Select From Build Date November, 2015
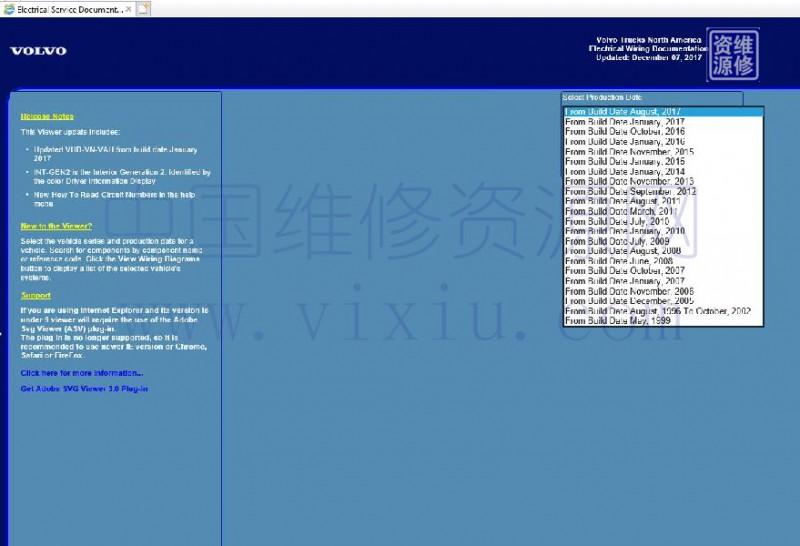The height and width of the screenshot is (546, 800). [663, 152]
